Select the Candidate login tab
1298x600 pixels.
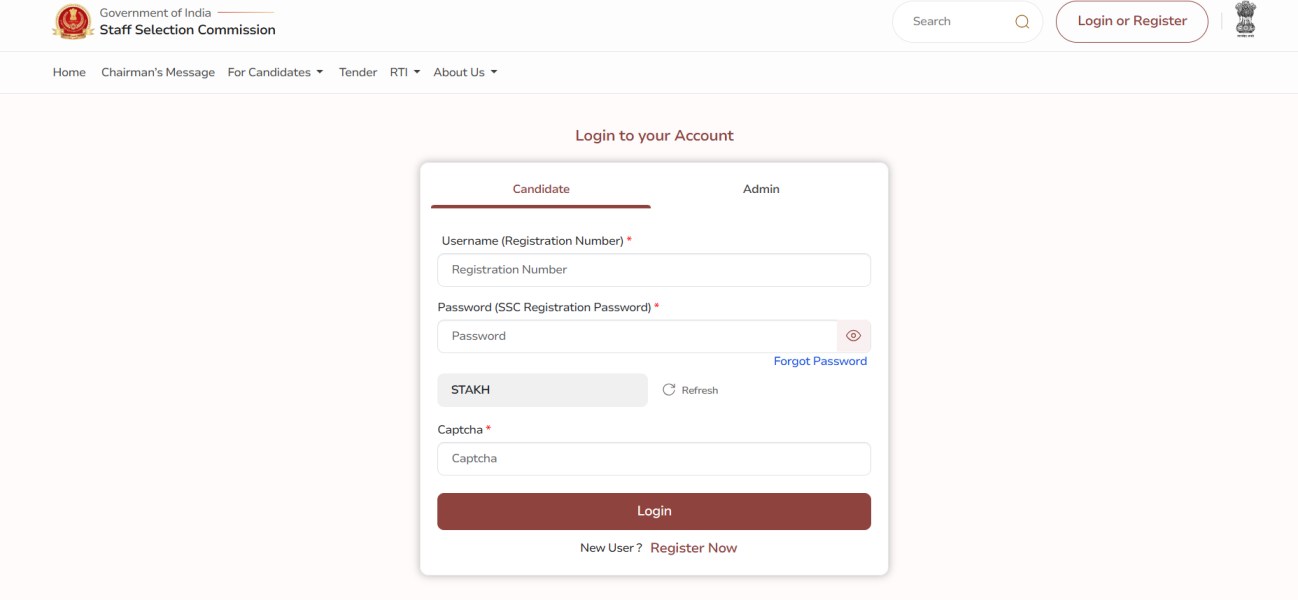(540, 188)
